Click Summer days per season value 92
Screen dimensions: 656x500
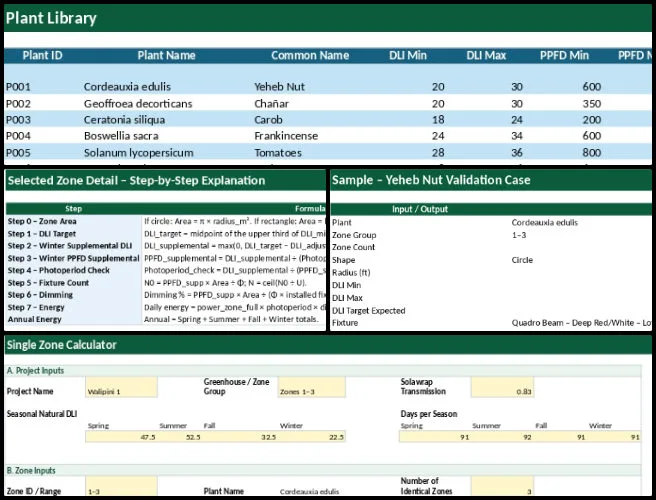coord(527,437)
